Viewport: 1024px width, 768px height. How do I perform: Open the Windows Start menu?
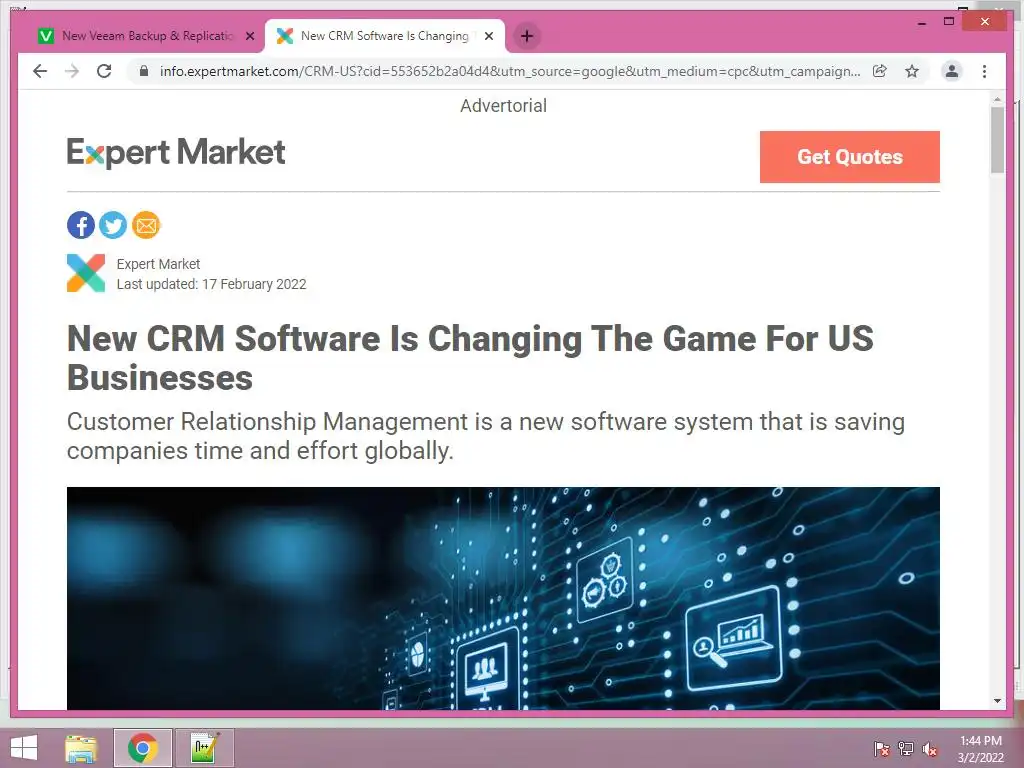coord(24,748)
